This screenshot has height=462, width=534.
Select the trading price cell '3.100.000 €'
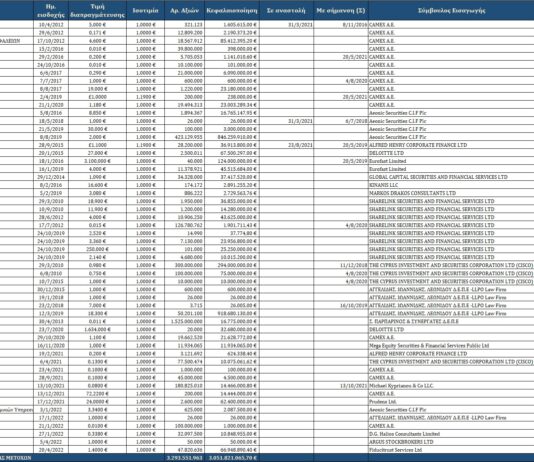97,161
